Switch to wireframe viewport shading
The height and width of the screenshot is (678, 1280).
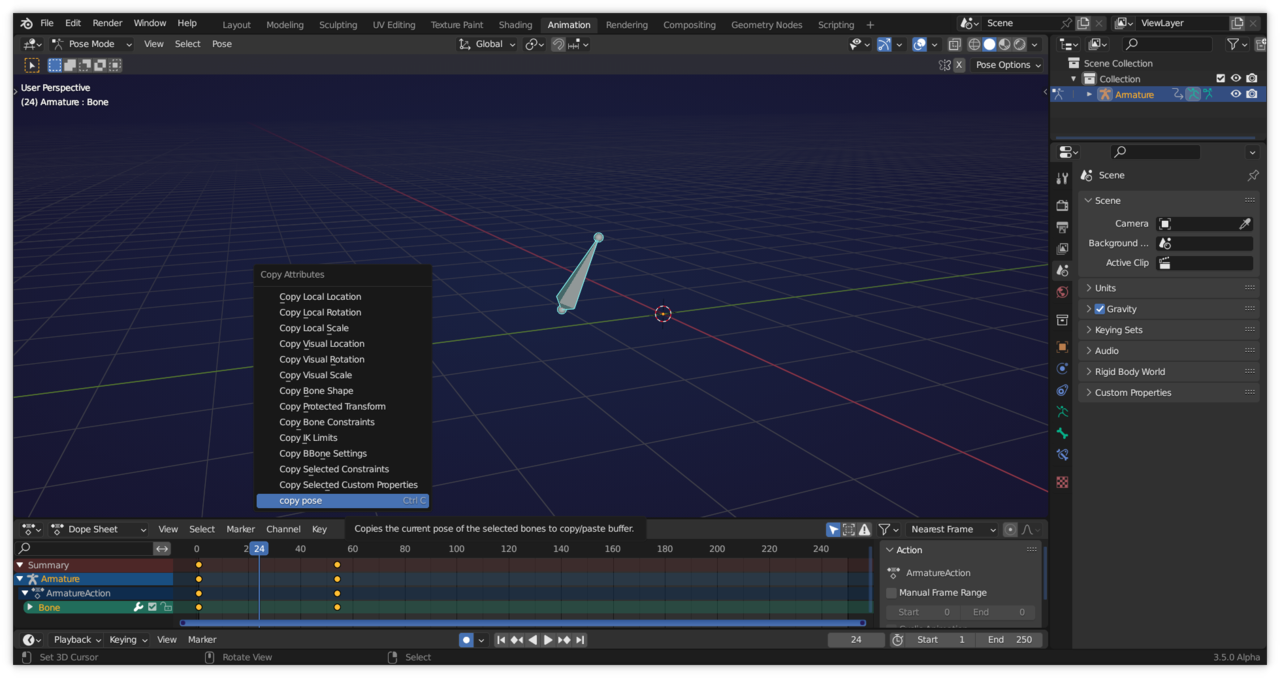(974, 44)
